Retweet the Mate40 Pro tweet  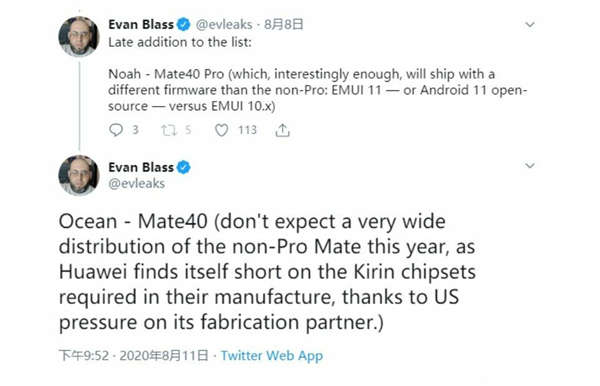(168, 130)
